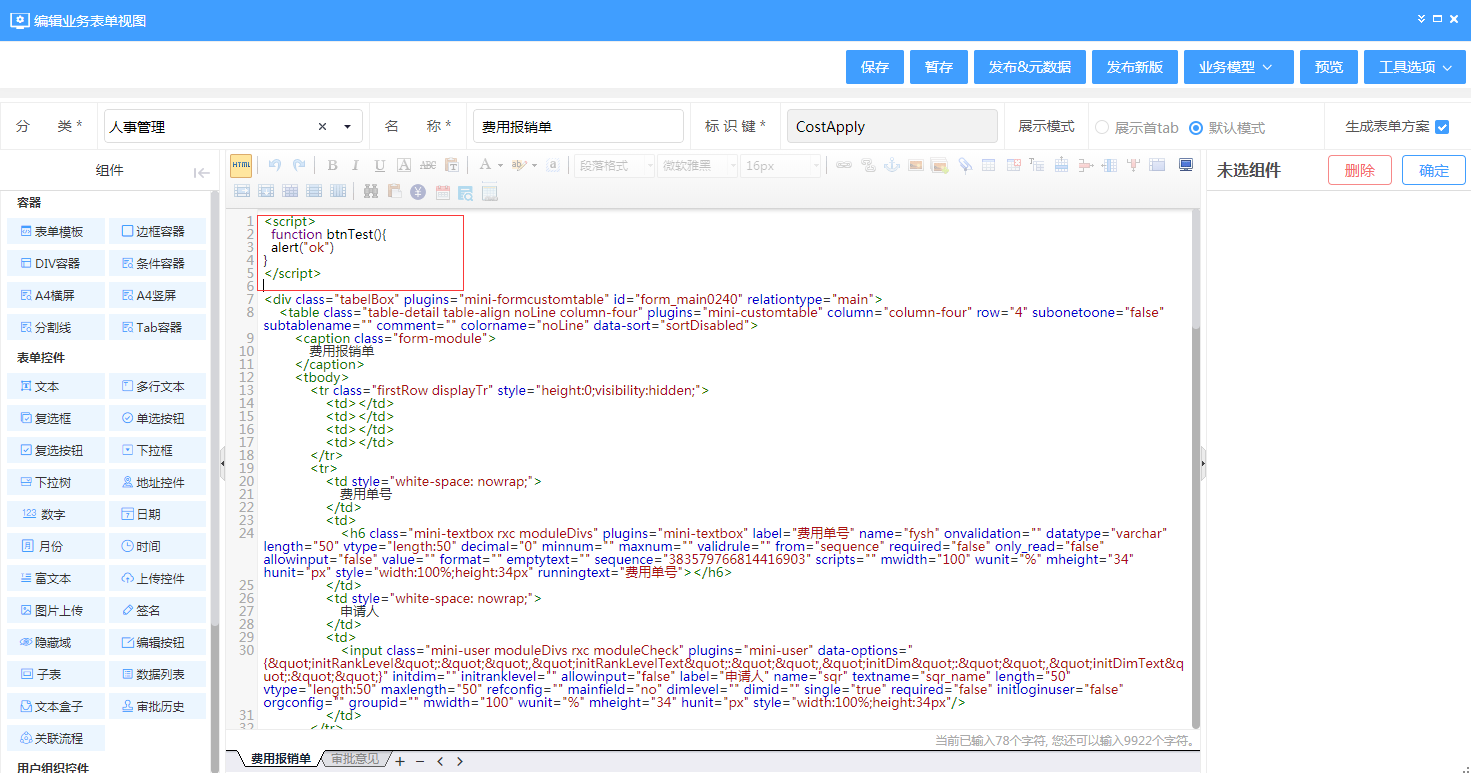Select the DIV容器 component
The image size is (1471, 773).
[56, 263]
